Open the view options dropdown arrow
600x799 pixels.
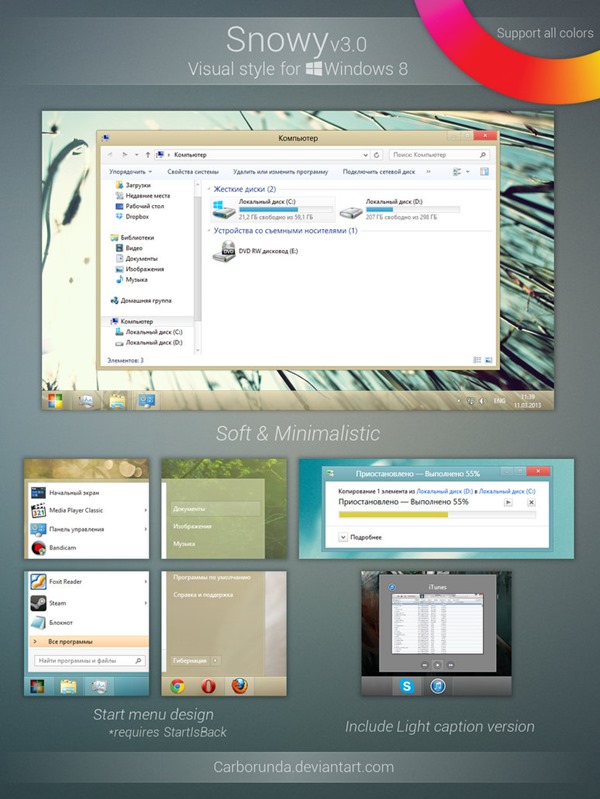pyautogui.click(x=468, y=172)
